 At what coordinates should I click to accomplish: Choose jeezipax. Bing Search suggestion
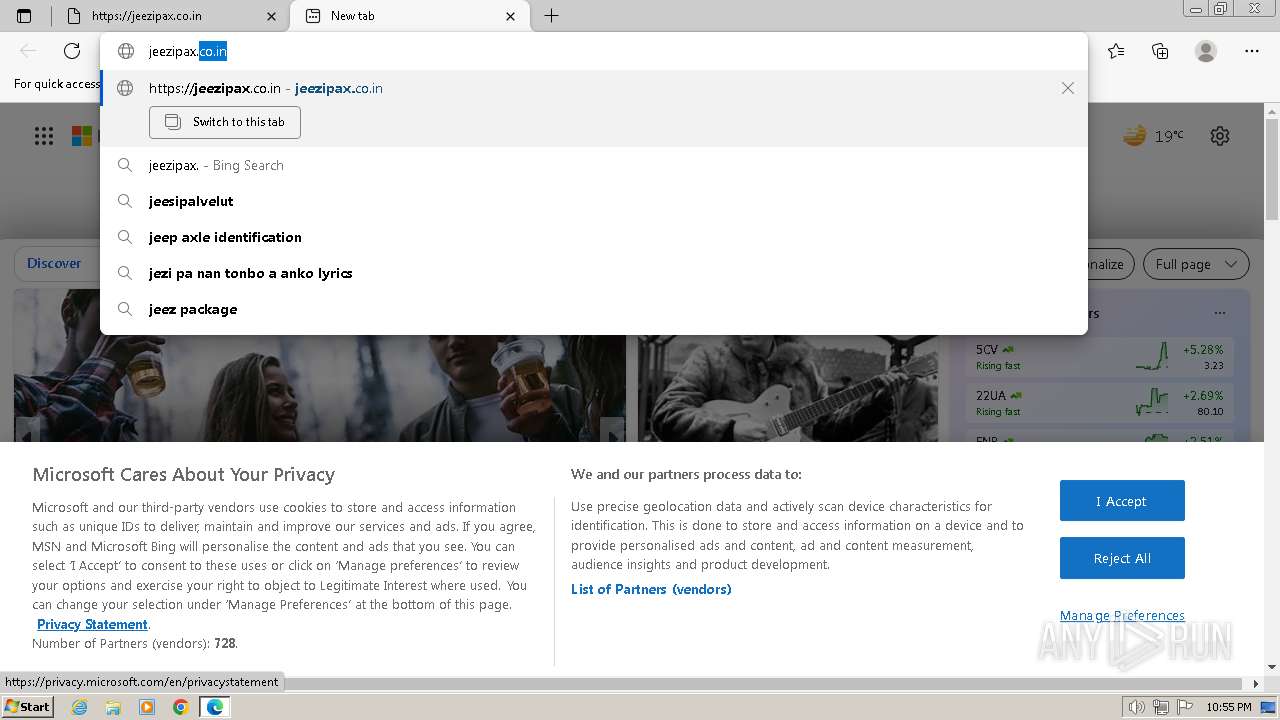(594, 165)
